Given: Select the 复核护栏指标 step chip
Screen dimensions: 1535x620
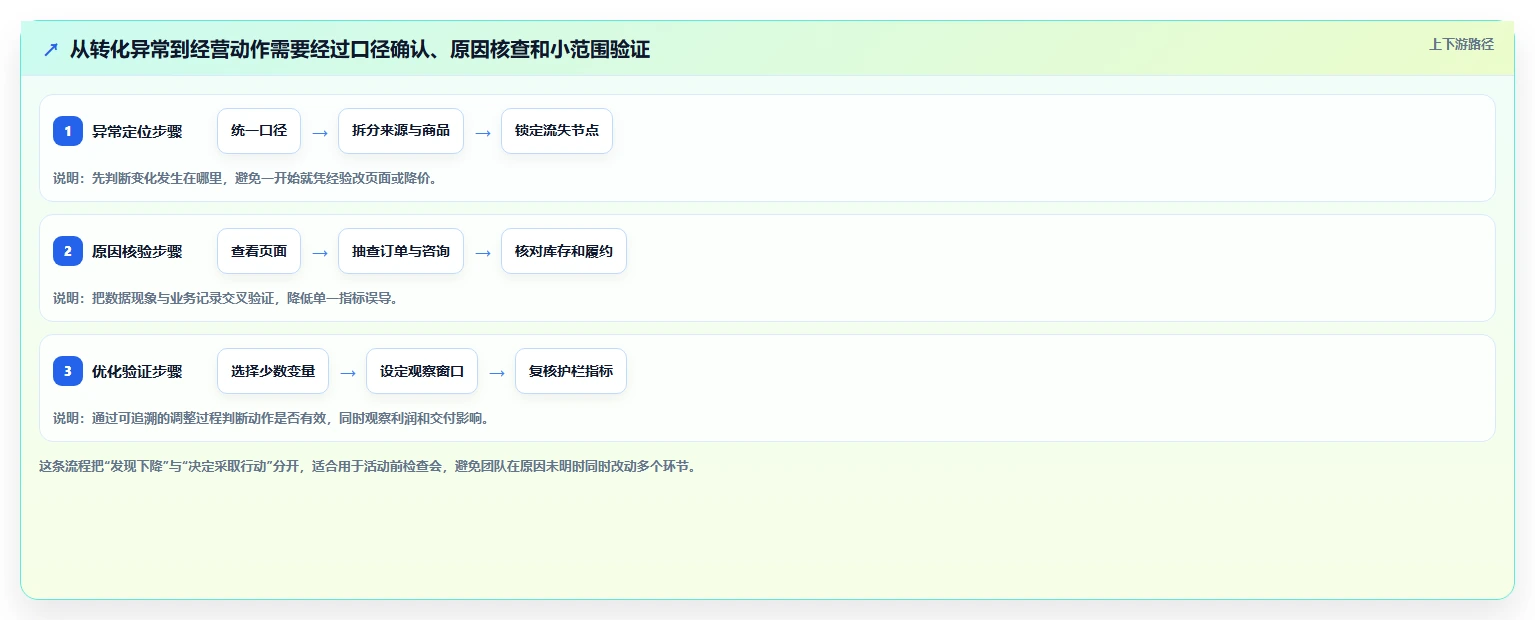Looking at the screenshot, I should coord(571,371).
